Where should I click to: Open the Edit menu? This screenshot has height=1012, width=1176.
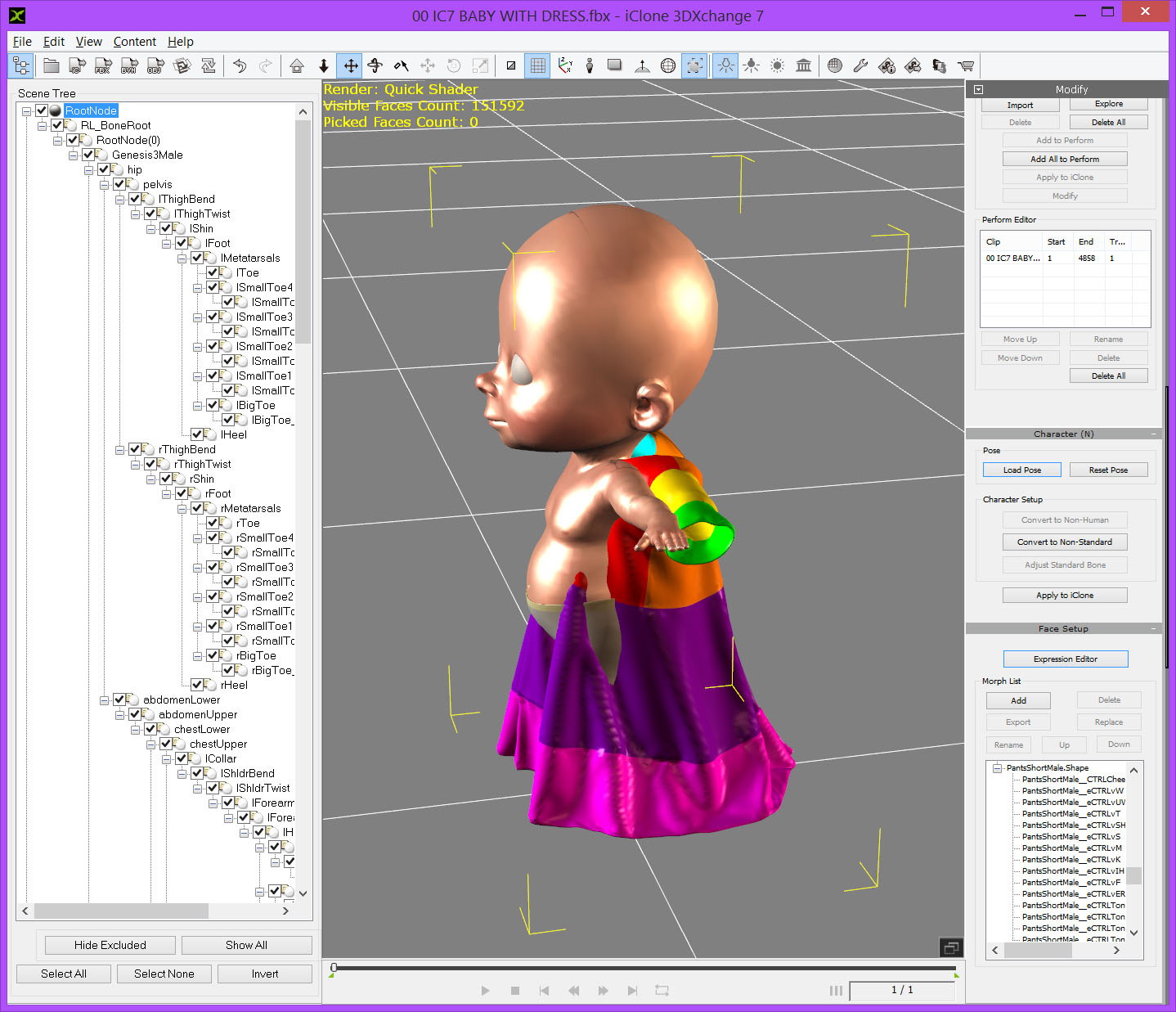coord(54,42)
